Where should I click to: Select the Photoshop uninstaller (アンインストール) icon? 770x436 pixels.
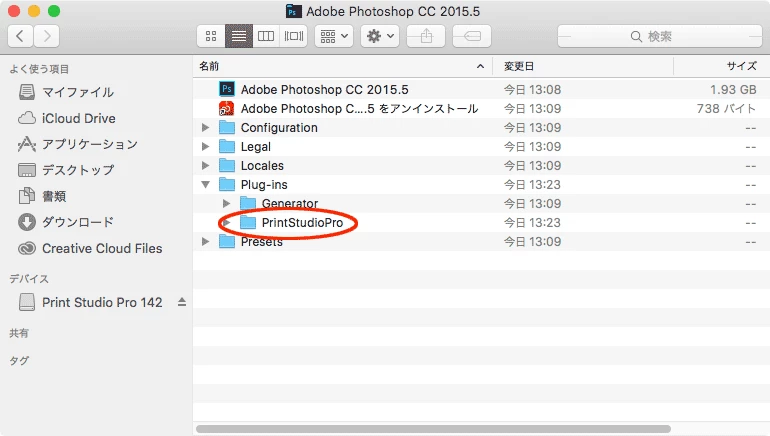tap(226, 108)
